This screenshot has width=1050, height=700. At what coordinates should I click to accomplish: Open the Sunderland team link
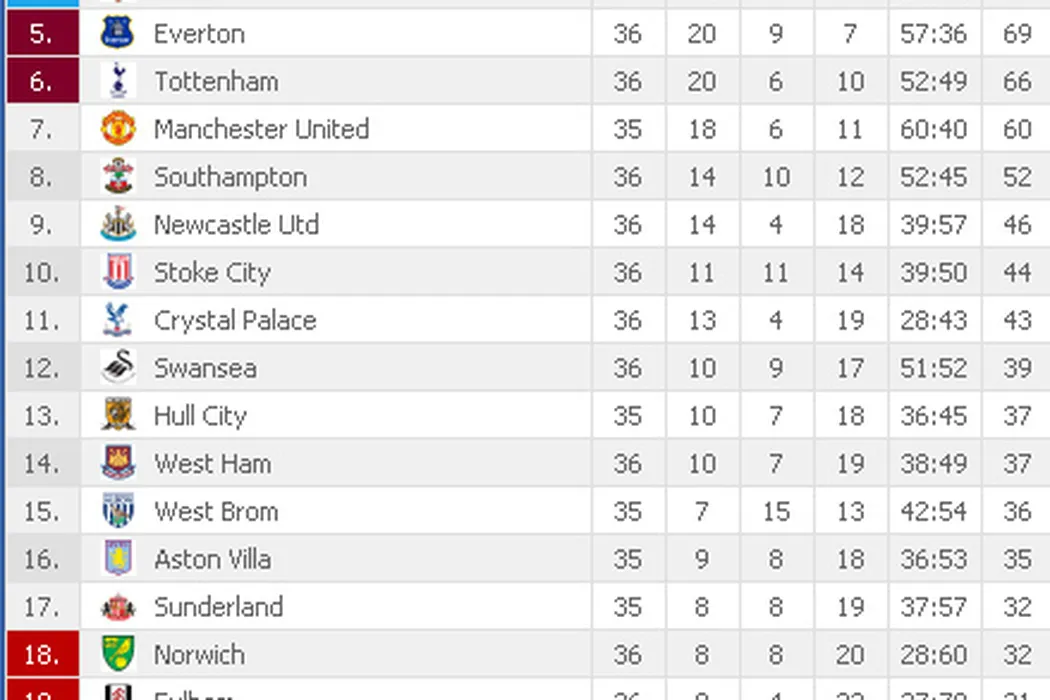point(218,607)
